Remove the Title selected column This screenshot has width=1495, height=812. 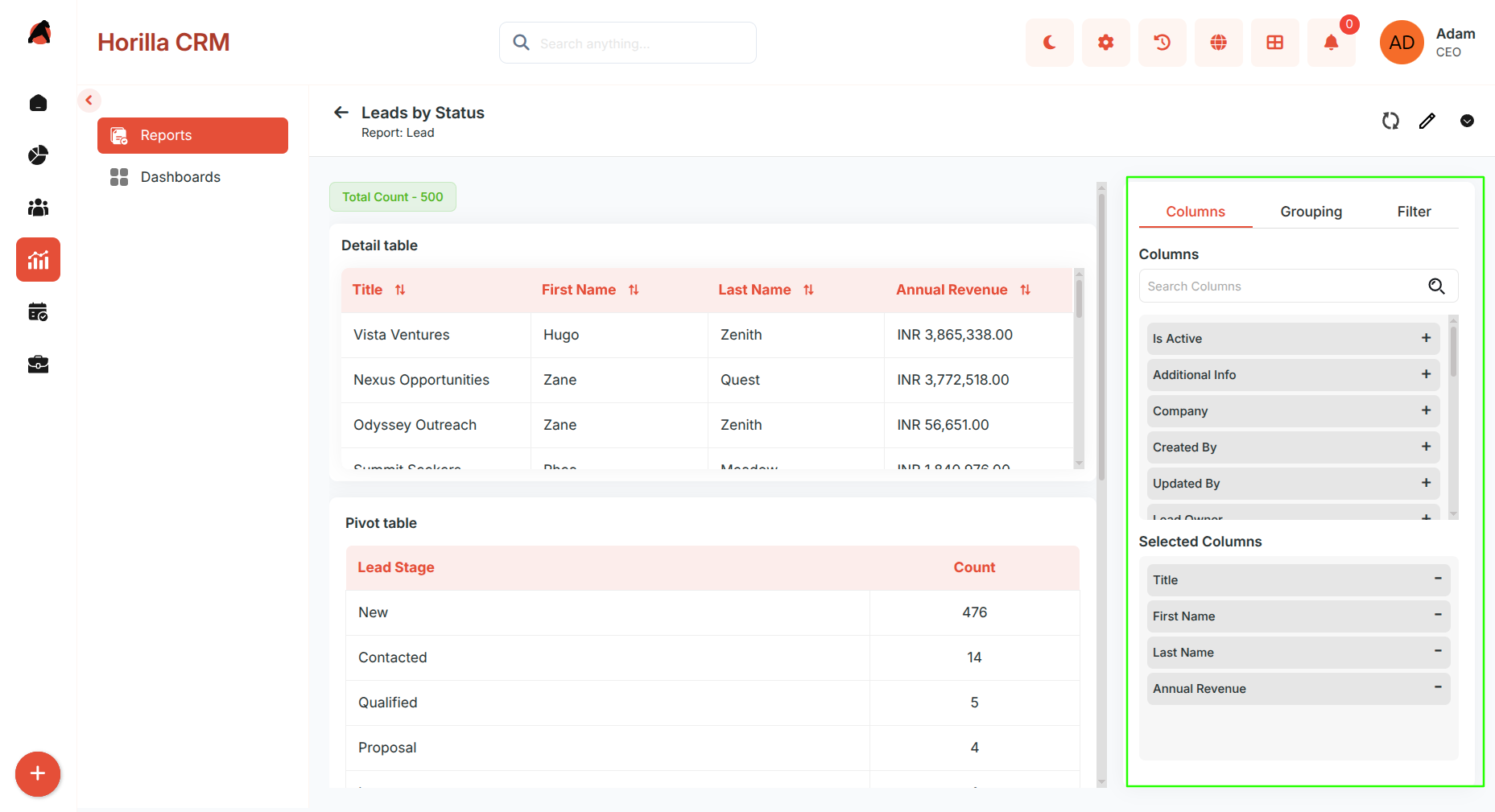[x=1438, y=579]
